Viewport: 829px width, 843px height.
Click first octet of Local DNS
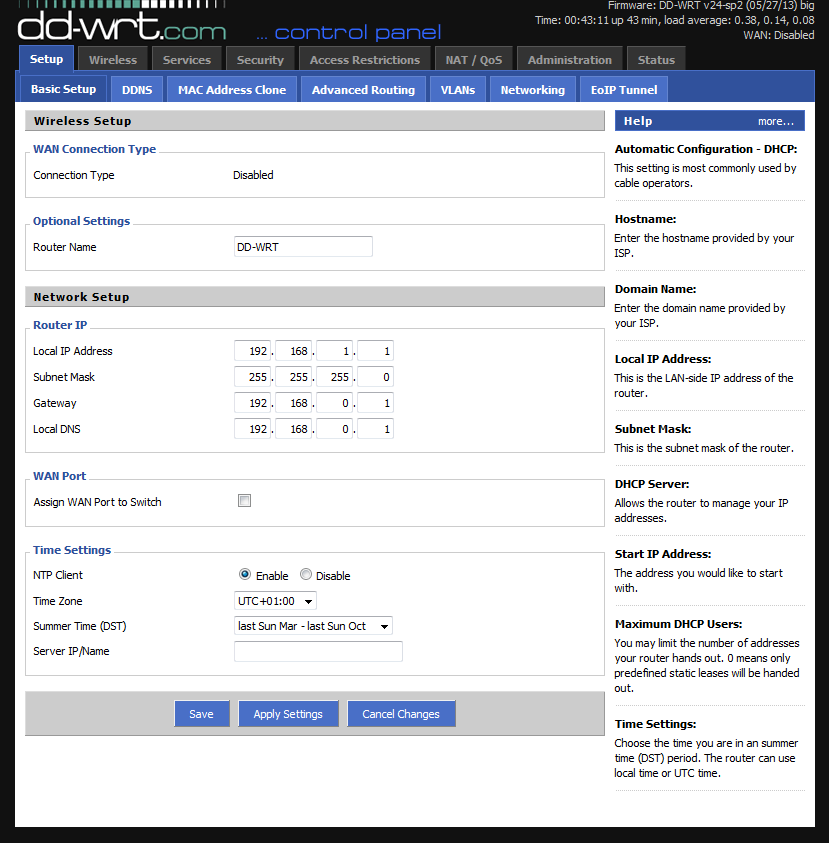pos(253,429)
